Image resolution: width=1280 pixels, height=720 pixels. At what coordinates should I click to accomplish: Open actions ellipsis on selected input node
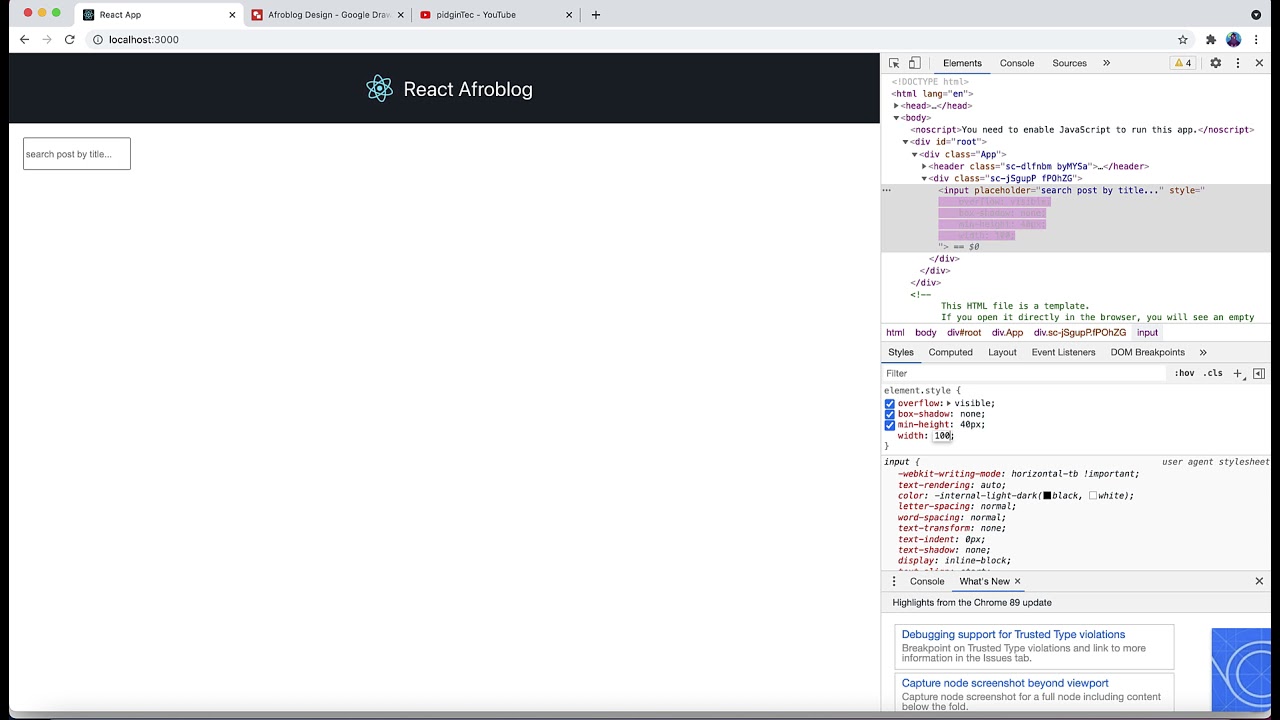coord(886,190)
